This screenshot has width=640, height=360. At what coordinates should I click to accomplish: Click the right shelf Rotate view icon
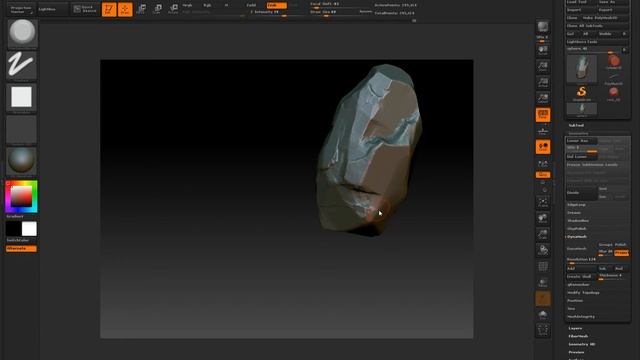pos(543,250)
